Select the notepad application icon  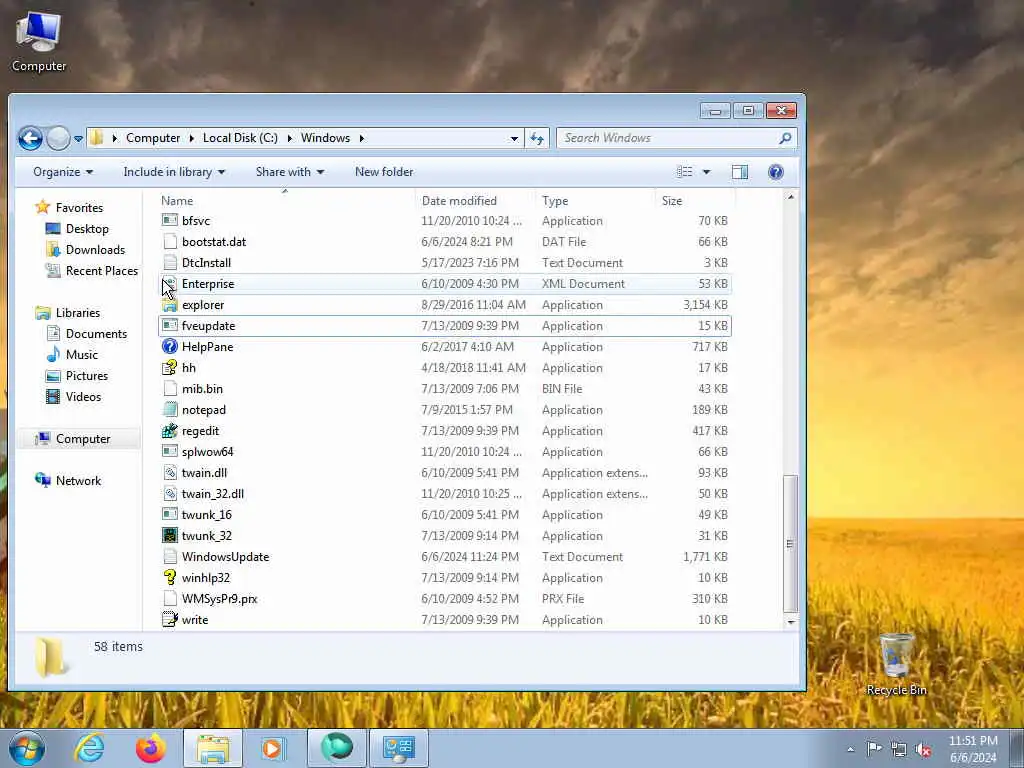(x=170, y=409)
